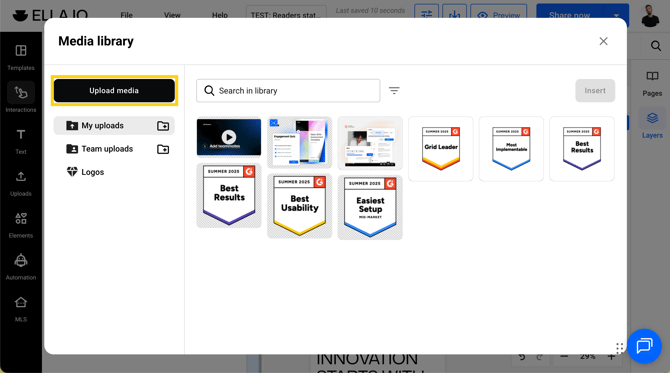Select the Best Usability badge thumbnail
This screenshot has height=373, width=670.
[x=300, y=206]
